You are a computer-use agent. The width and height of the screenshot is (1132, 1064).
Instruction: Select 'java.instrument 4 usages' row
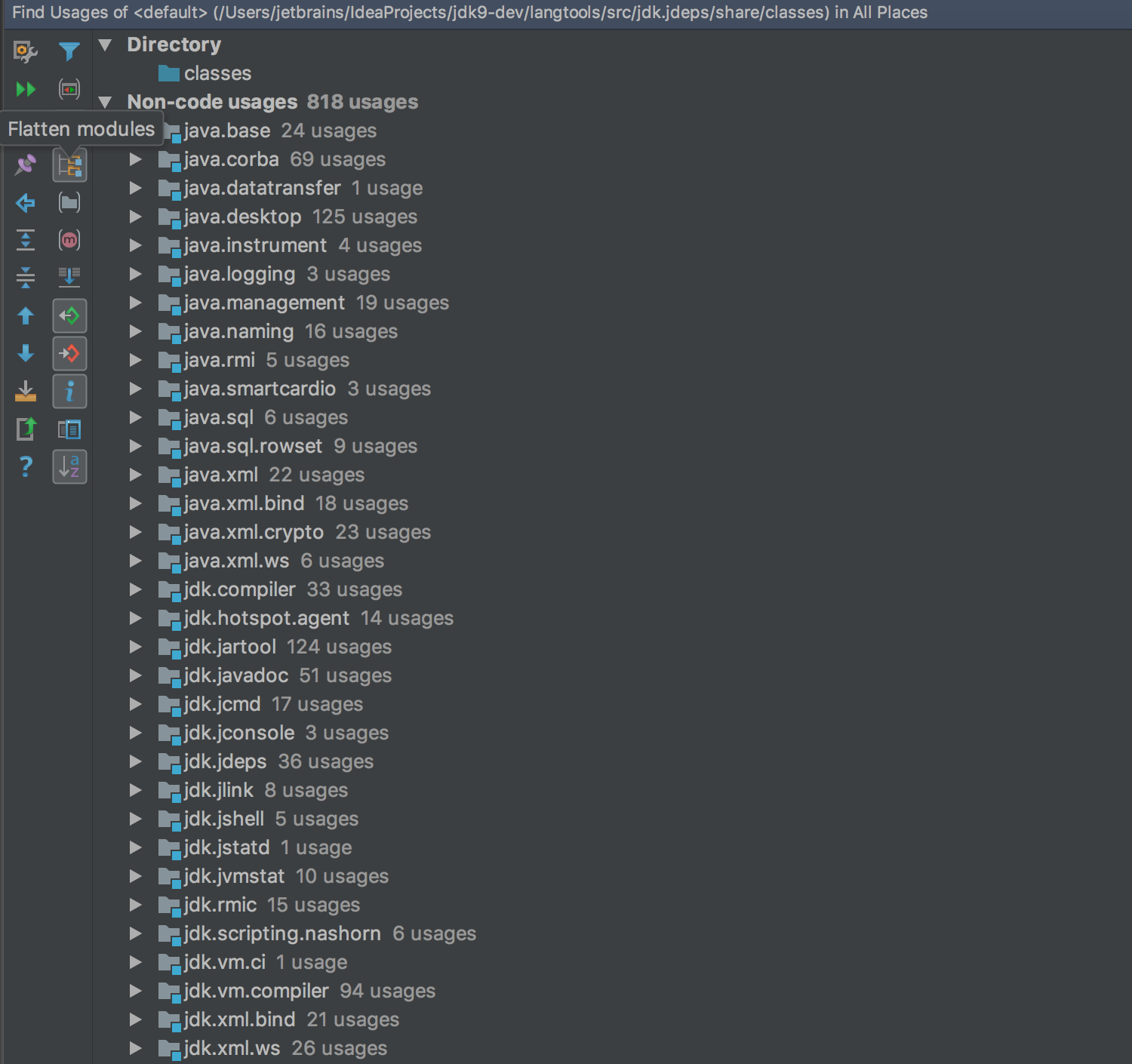pos(290,245)
